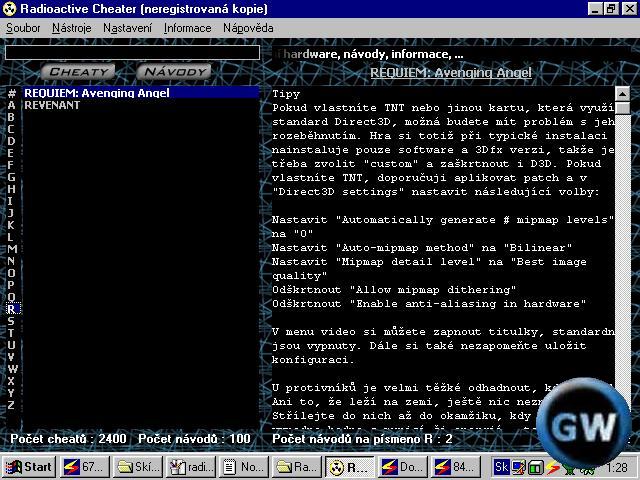Image resolution: width=640 pixels, height=480 pixels.
Task: Open the Windows Start menu
Action: (29, 467)
